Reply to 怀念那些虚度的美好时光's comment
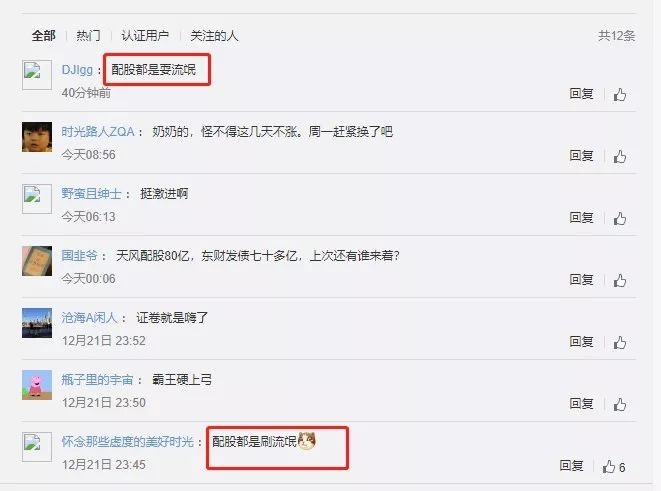This screenshot has height=491, width=661. click(x=571, y=465)
